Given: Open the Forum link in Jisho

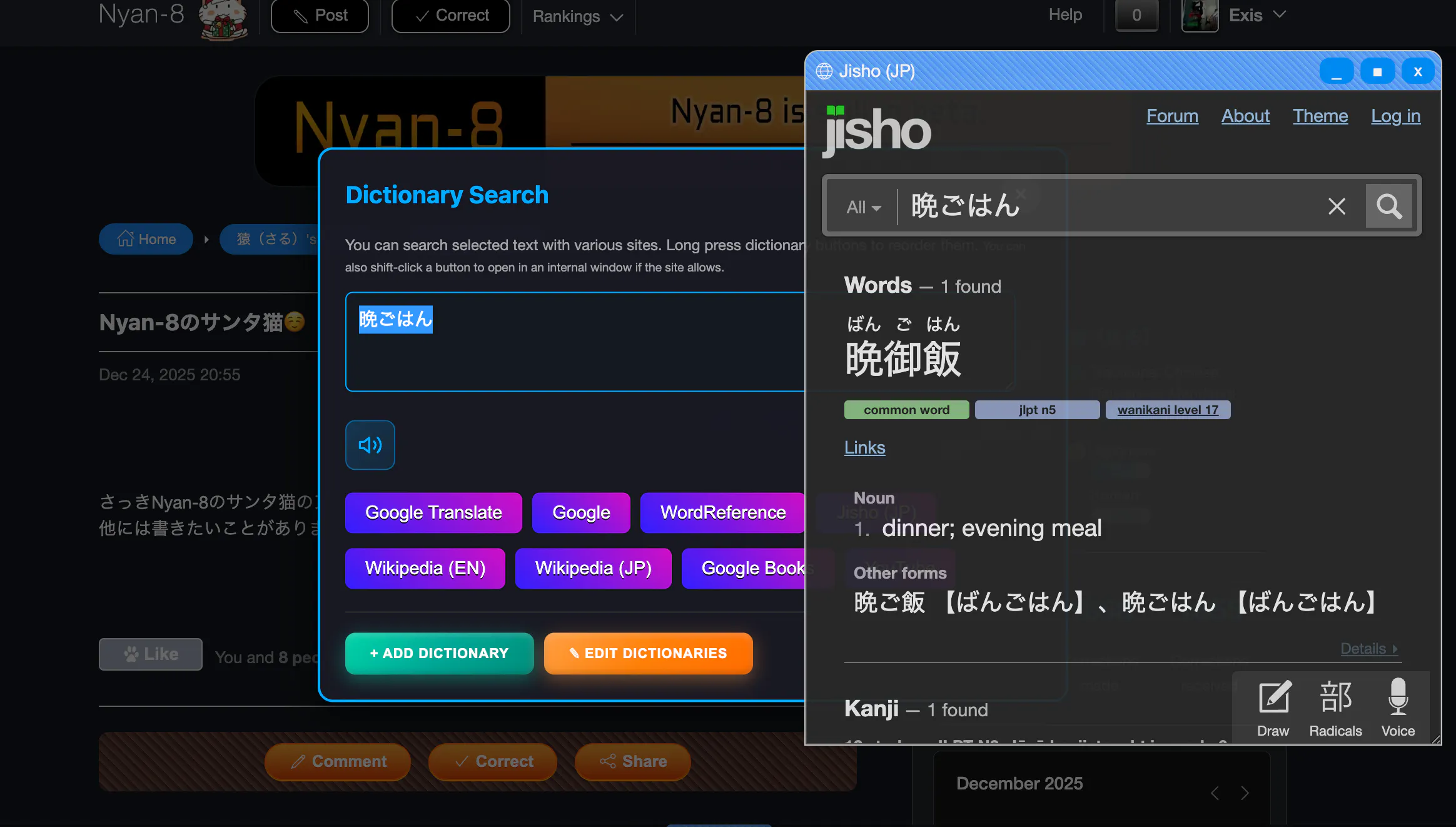Looking at the screenshot, I should click(1172, 116).
